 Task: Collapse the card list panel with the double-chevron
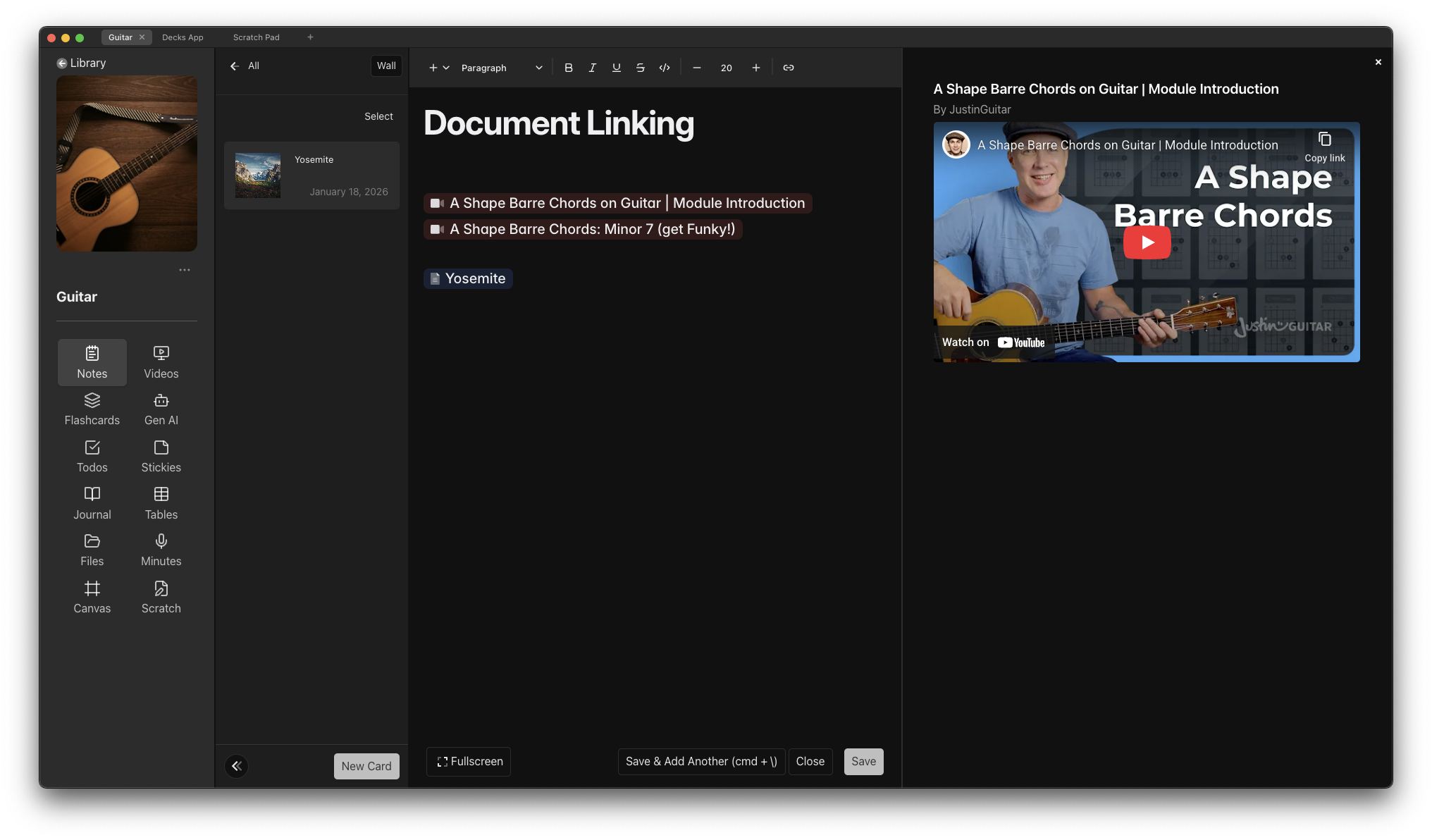click(x=236, y=766)
